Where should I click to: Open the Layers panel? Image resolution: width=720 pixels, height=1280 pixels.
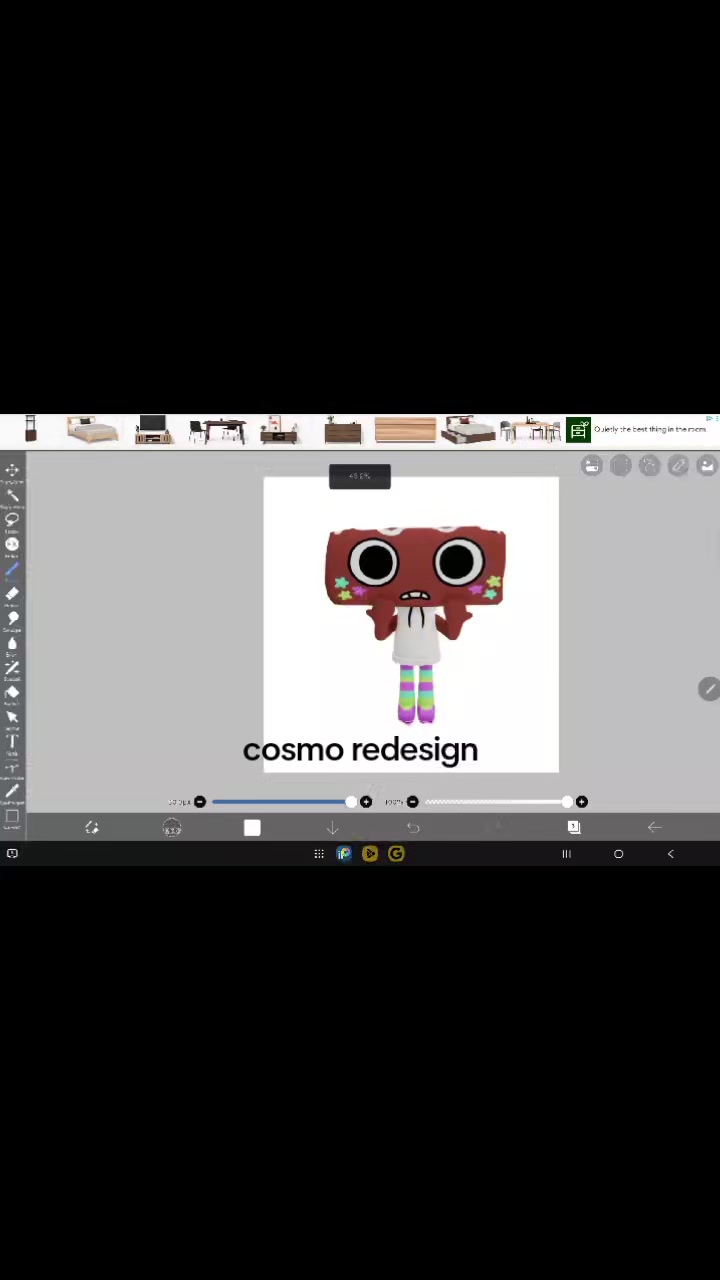pyautogui.click(x=574, y=827)
